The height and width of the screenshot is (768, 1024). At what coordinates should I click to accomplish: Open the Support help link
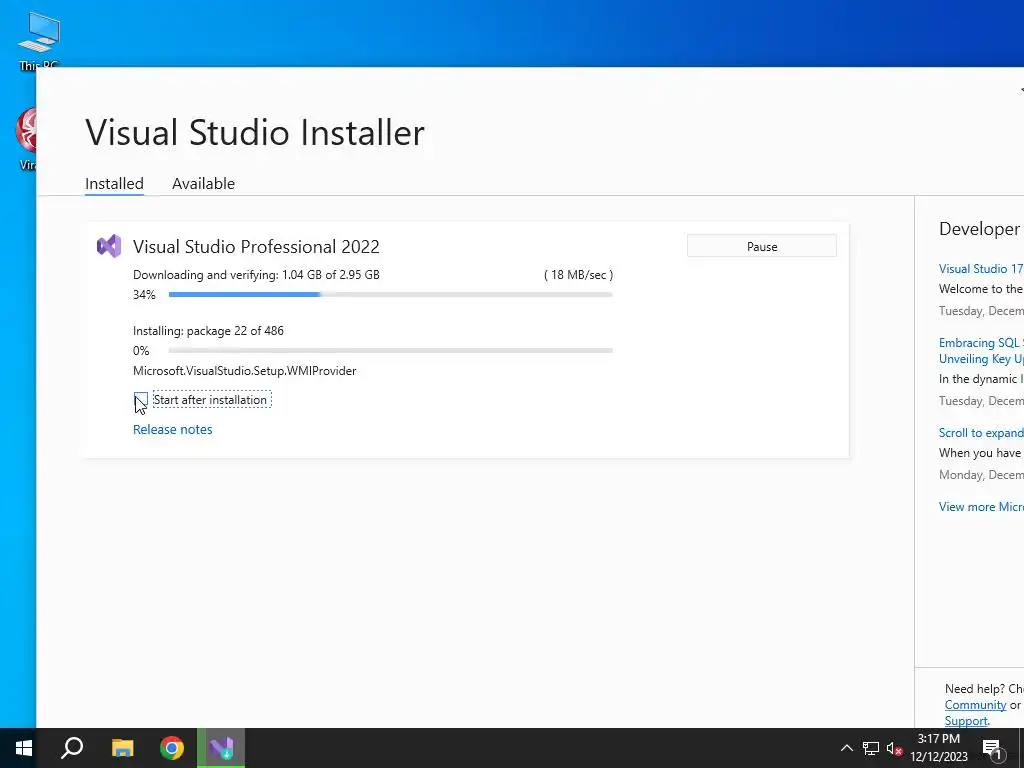click(966, 721)
